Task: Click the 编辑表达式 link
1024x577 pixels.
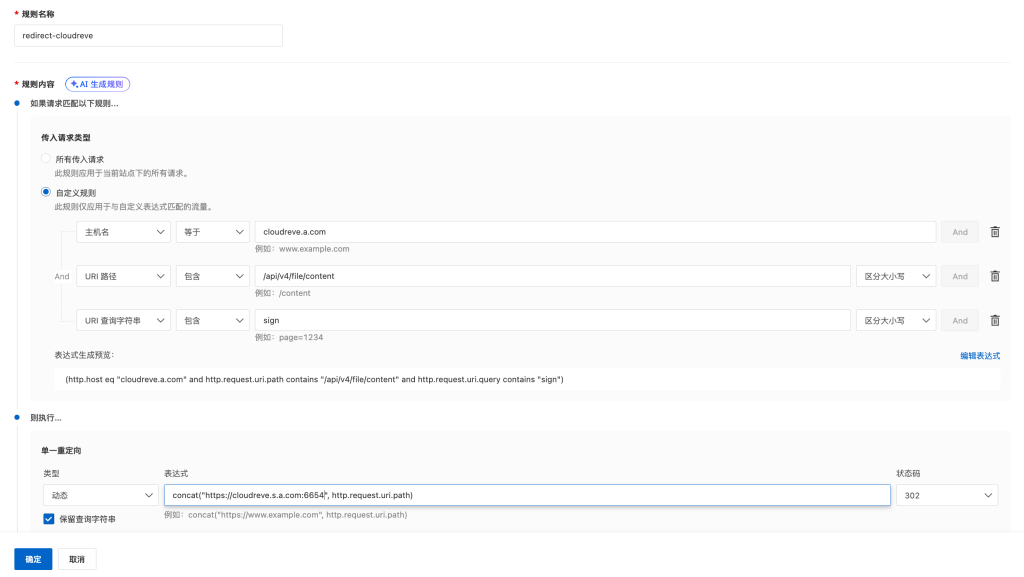Action: coord(979,355)
